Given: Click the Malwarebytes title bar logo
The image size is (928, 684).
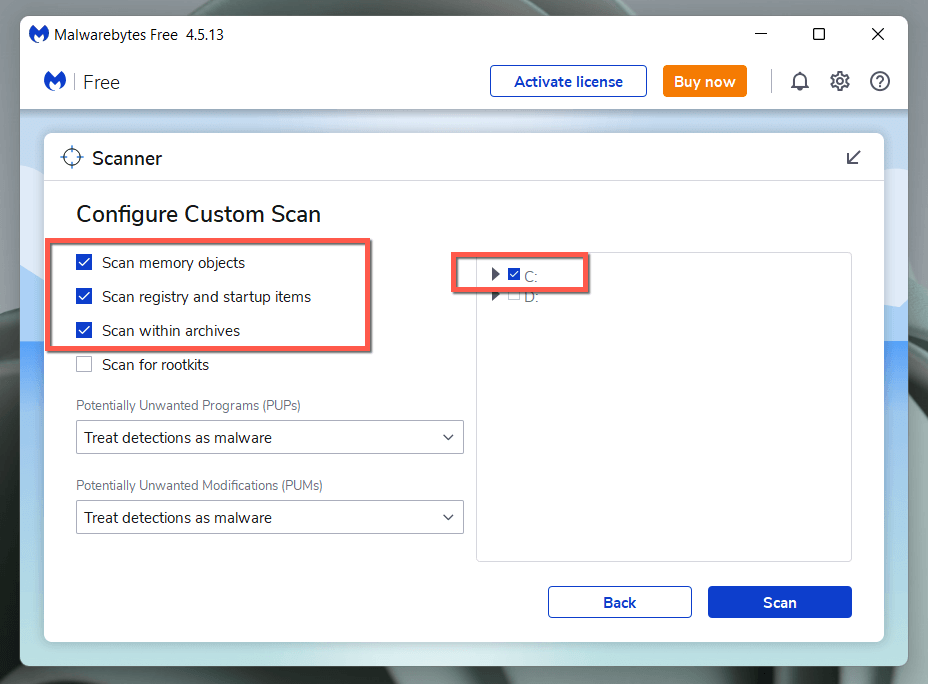Looking at the screenshot, I should 39,34.
